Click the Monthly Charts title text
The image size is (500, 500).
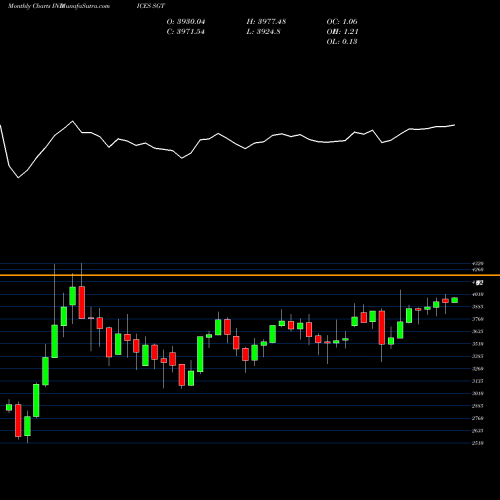click(28, 6)
